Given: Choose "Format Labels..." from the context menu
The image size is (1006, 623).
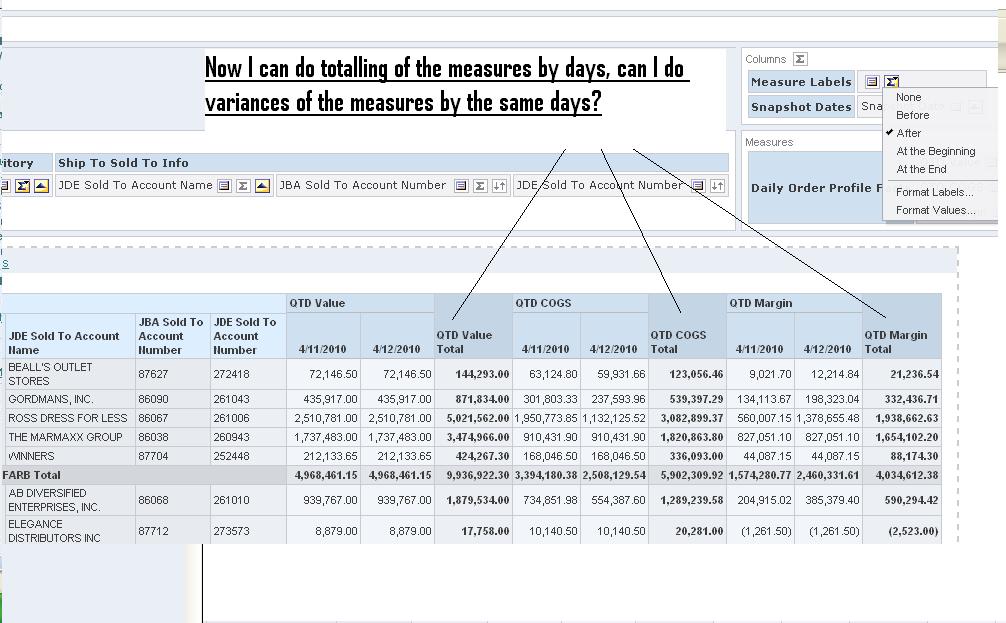Looking at the screenshot, I should click(x=933, y=192).
